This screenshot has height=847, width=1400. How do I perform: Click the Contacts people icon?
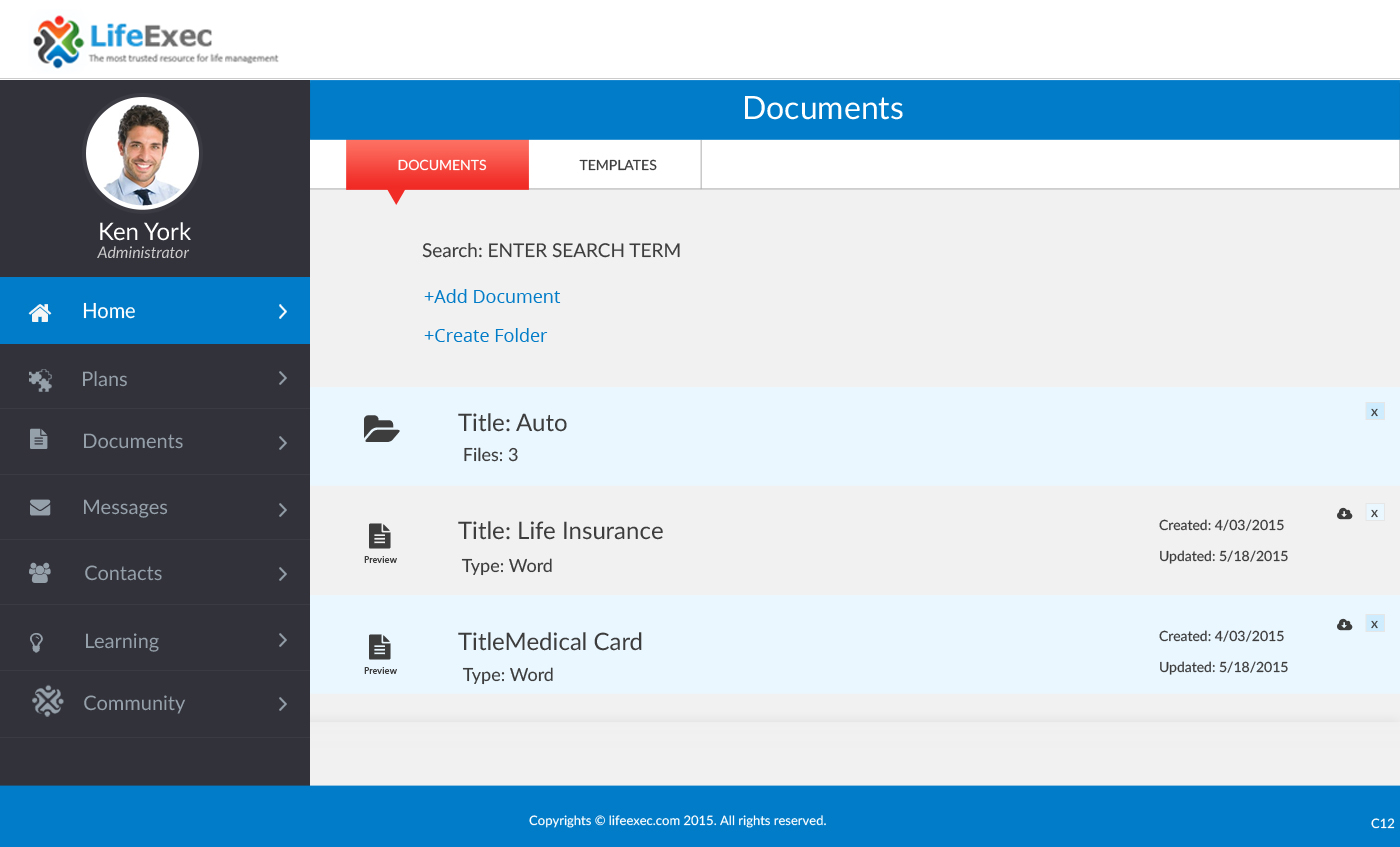pos(40,573)
